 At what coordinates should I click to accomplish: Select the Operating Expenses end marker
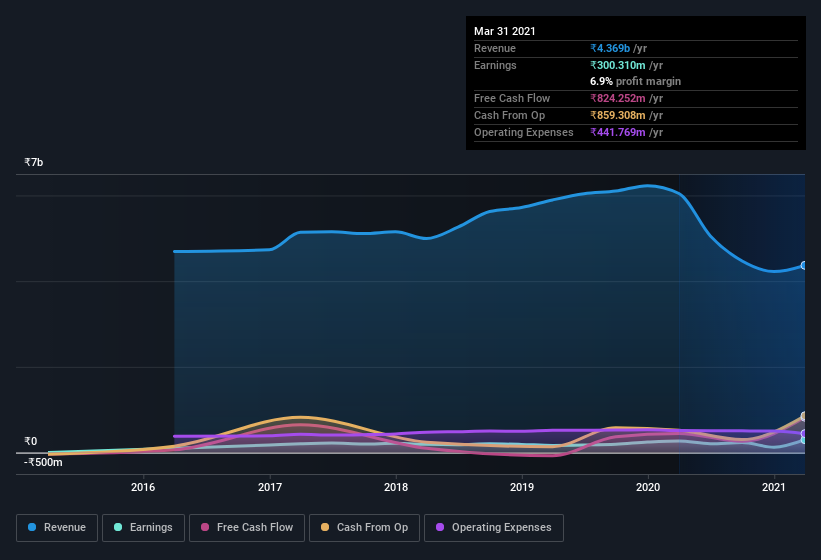(804, 433)
